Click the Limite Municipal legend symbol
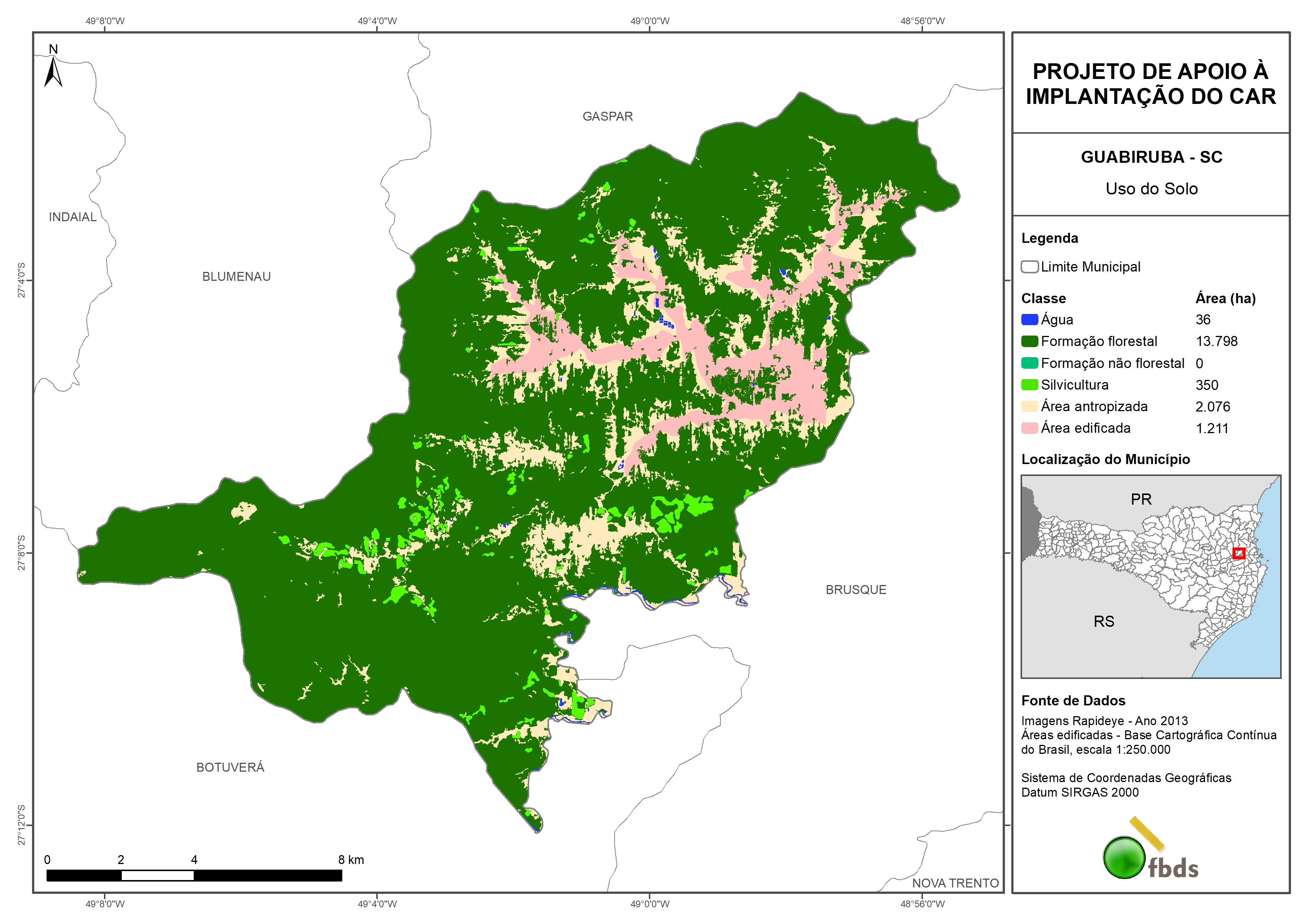The width and height of the screenshot is (1307, 924). tap(1029, 267)
